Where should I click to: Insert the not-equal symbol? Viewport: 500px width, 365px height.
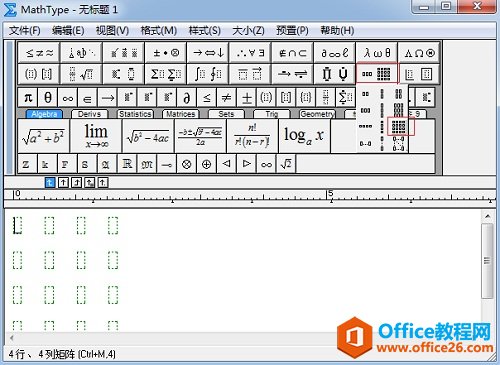(x=227, y=97)
